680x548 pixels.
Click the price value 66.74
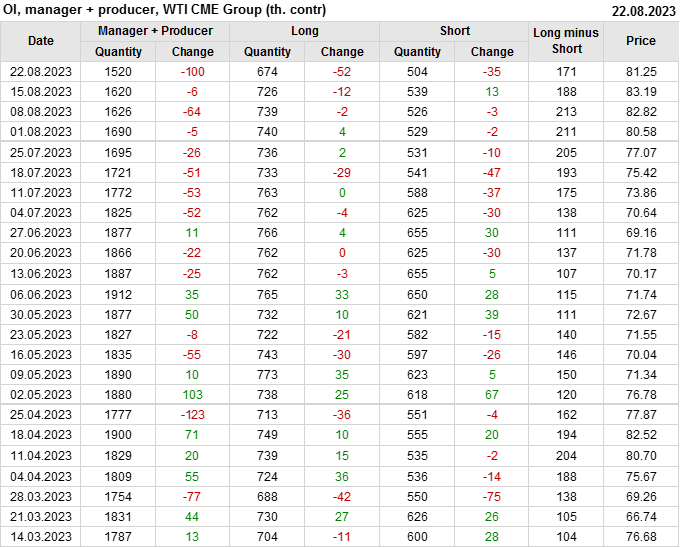click(x=641, y=516)
